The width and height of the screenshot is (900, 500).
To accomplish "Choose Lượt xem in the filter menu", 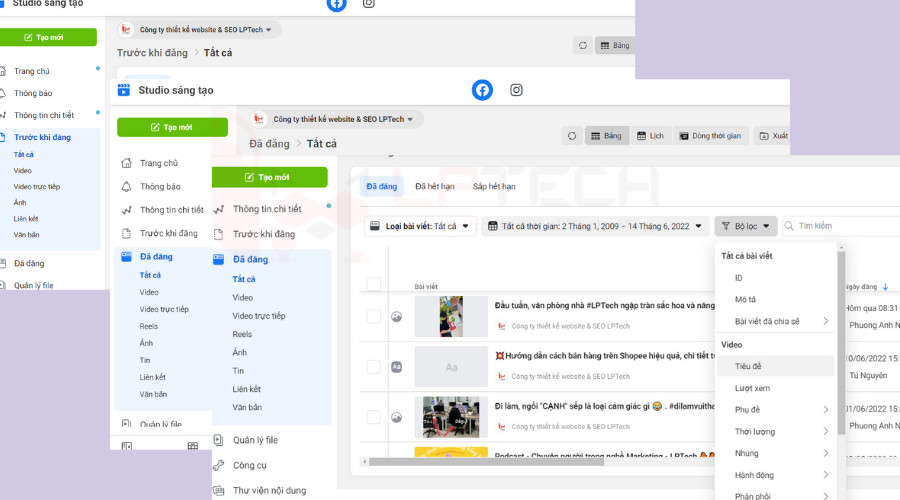I will tap(752, 387).
